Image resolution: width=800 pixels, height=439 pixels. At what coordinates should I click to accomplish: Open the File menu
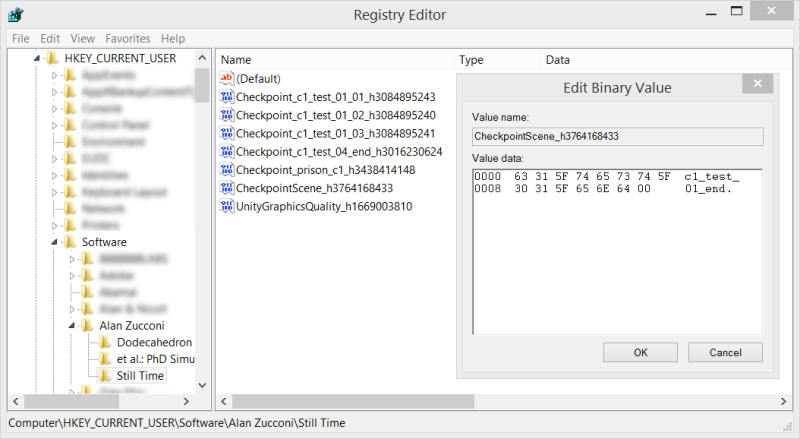coord(21,38)
